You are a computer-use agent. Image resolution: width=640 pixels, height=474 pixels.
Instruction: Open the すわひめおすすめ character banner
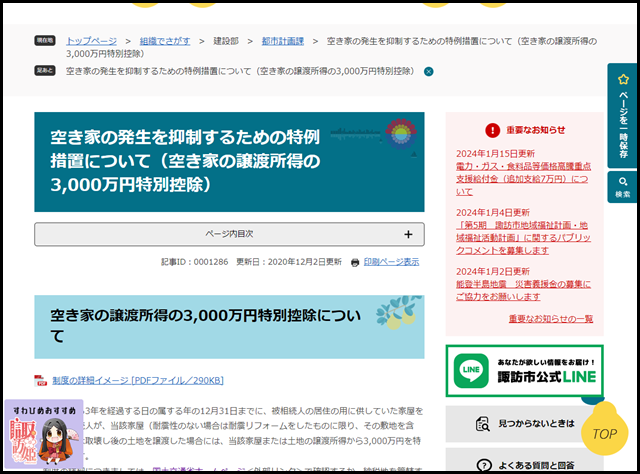click(44, 434)
